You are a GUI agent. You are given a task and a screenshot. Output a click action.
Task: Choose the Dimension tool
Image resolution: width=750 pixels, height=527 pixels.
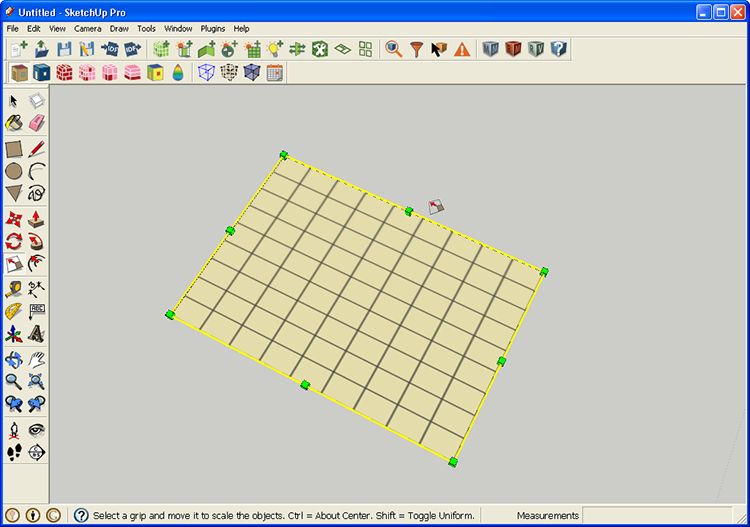36,289
